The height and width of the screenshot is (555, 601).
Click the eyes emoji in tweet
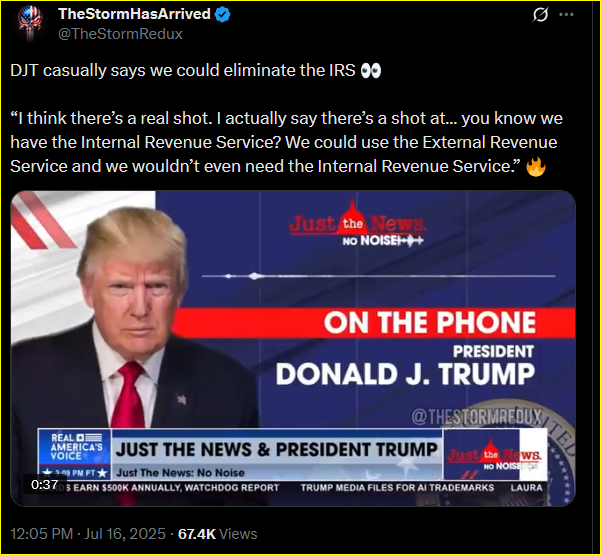371,71
